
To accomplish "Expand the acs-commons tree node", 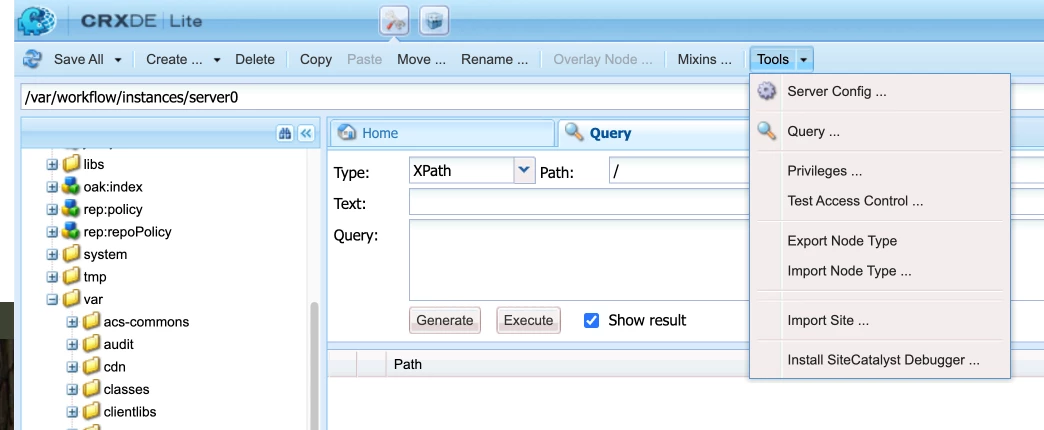I will click(x=73, y=322).
